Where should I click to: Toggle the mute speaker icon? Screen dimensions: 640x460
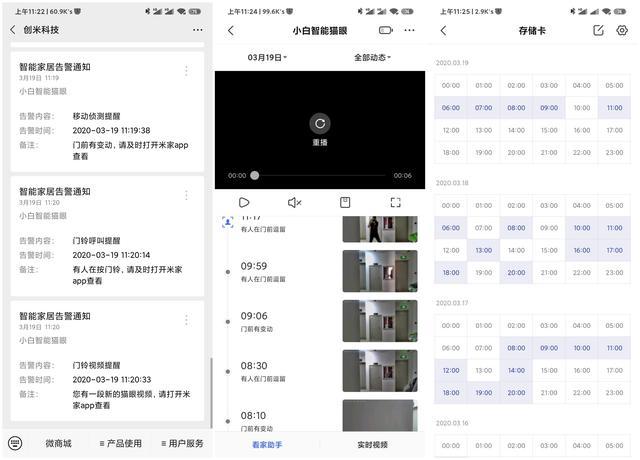pos(295,202)
